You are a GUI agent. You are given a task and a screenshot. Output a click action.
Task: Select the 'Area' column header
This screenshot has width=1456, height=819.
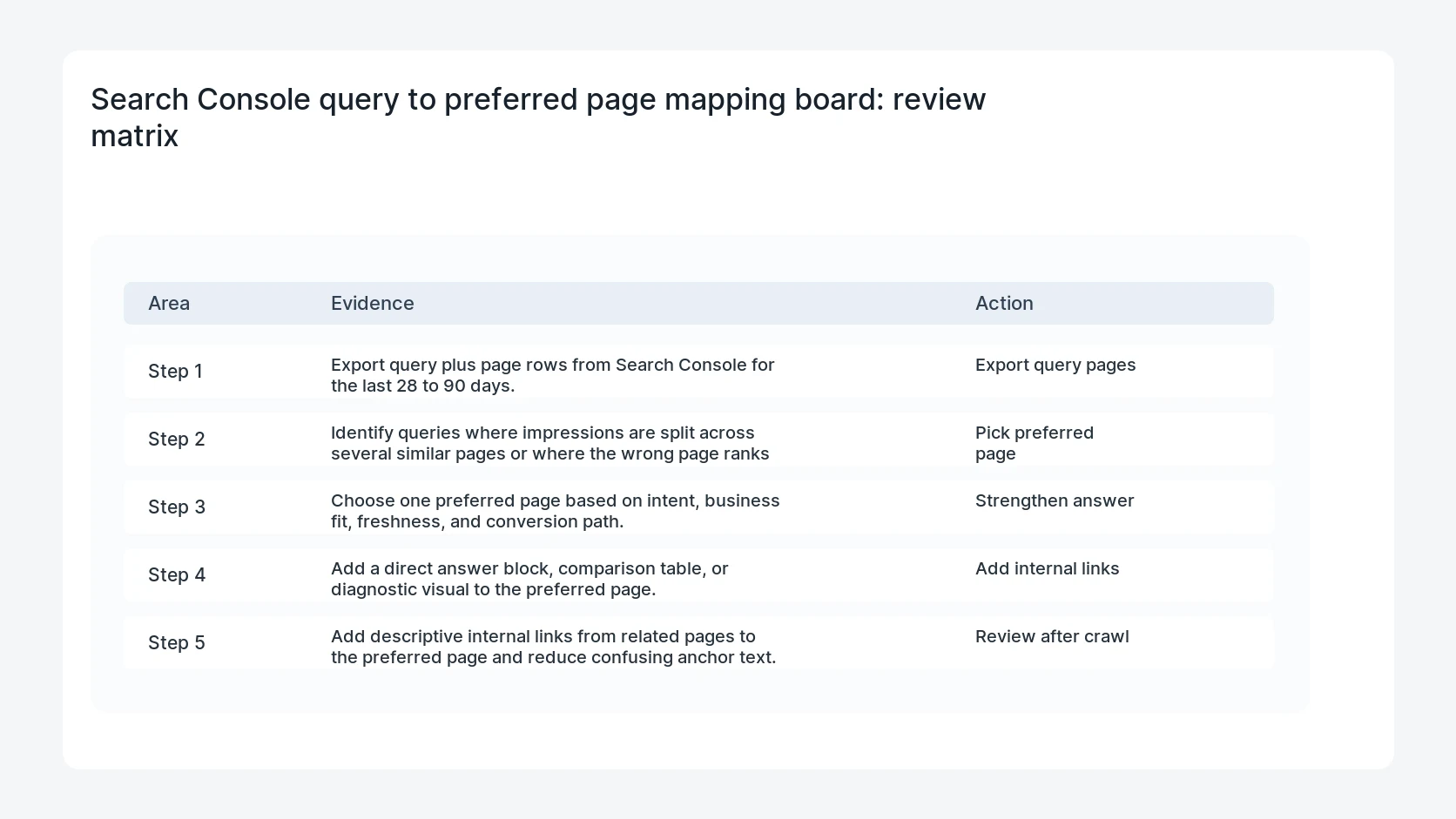pos(169,303)
